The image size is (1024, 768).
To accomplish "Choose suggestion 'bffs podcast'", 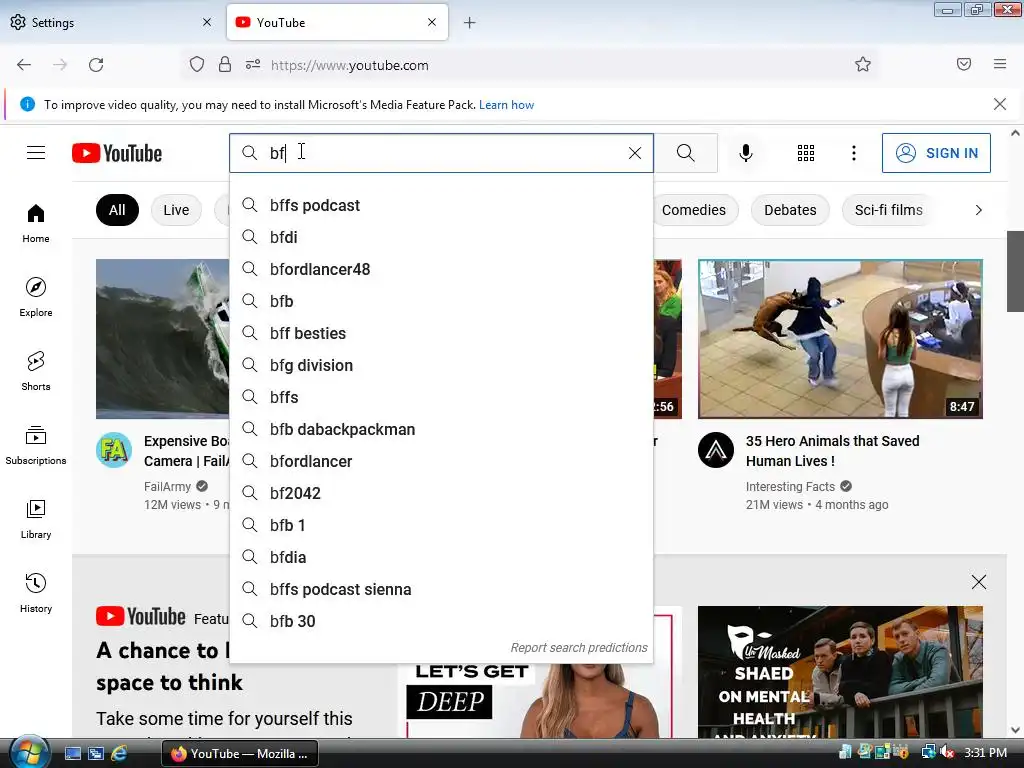I will point(441,205).
